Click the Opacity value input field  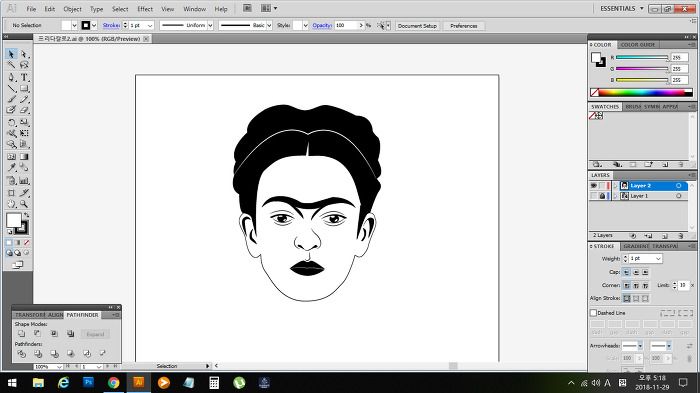(x=346, y=25)
